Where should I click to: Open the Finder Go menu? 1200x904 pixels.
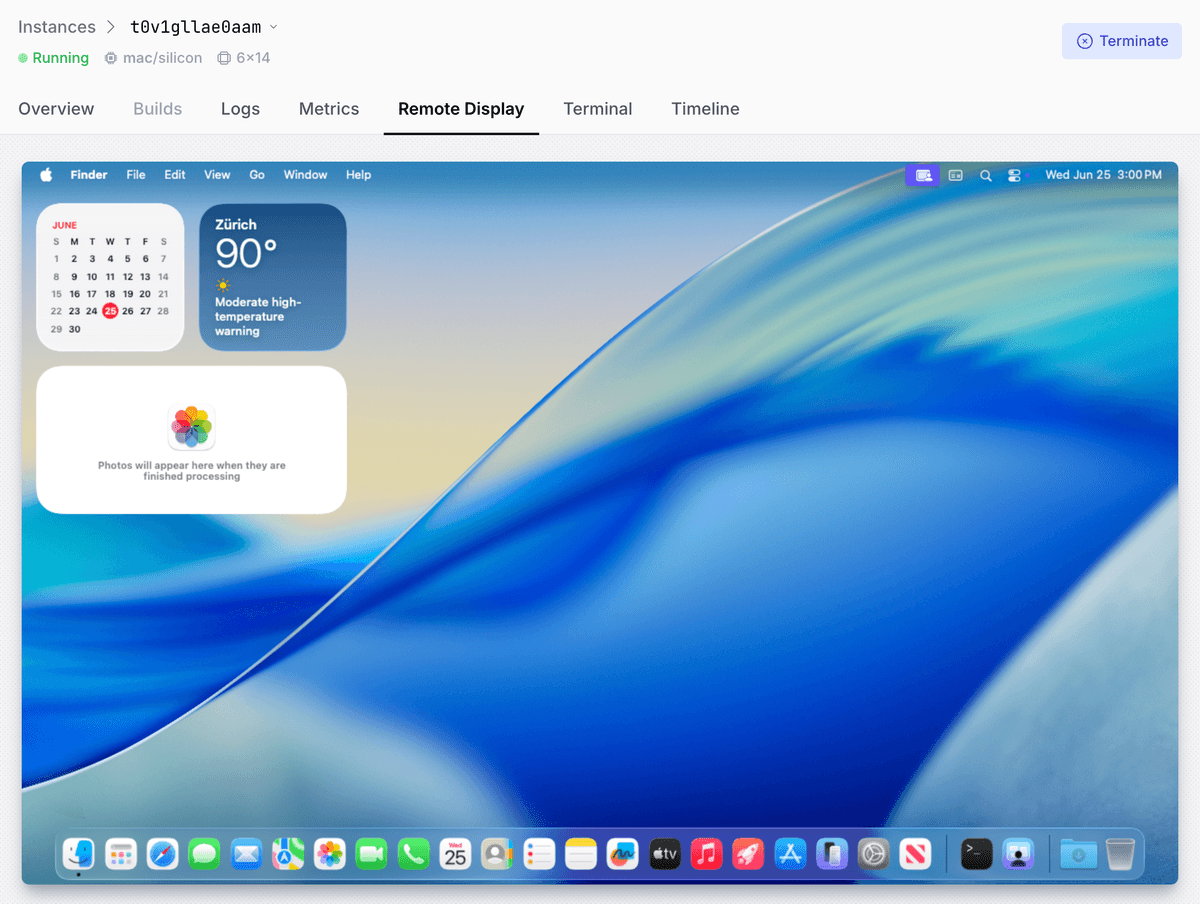click(x=257, y=175)
